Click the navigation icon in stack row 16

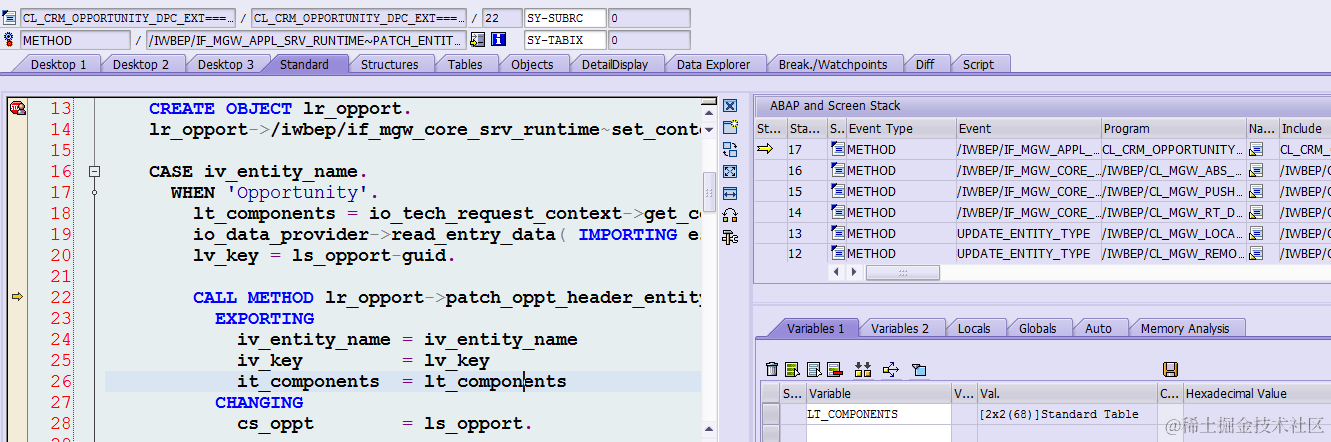(1256, 170)
